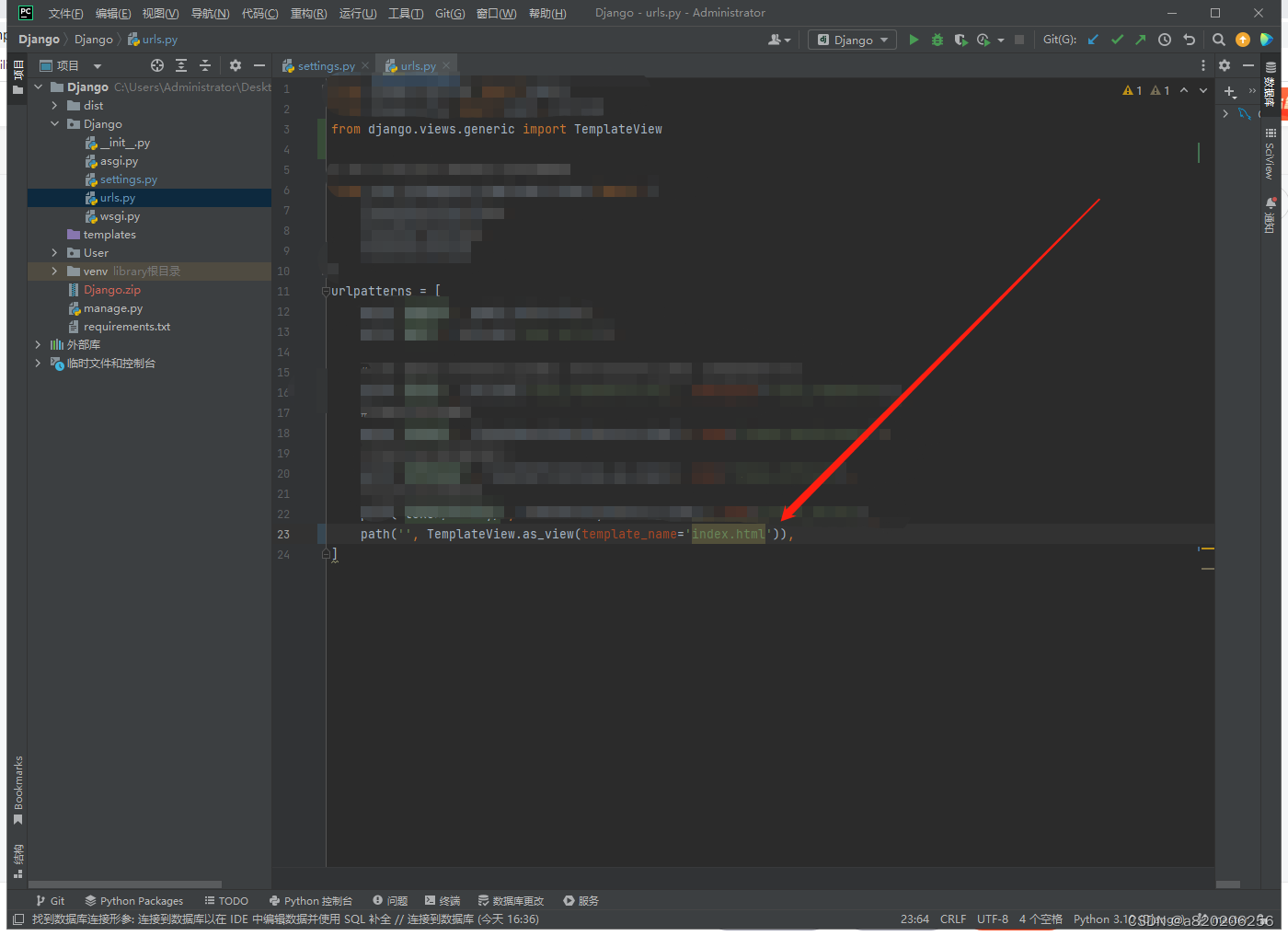
Task: Open the Django run configuration dropdown
Action: pyautogui.click(x=851, y=39)
